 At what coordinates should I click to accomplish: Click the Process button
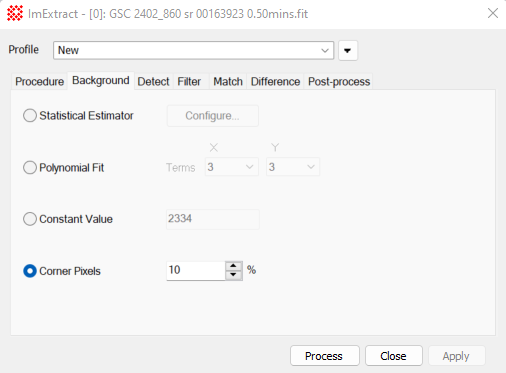pyautogui.click(x=325, y=356)
